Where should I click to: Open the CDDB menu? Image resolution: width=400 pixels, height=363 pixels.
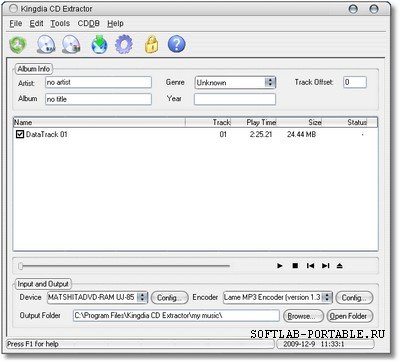[x=89, y=23]
